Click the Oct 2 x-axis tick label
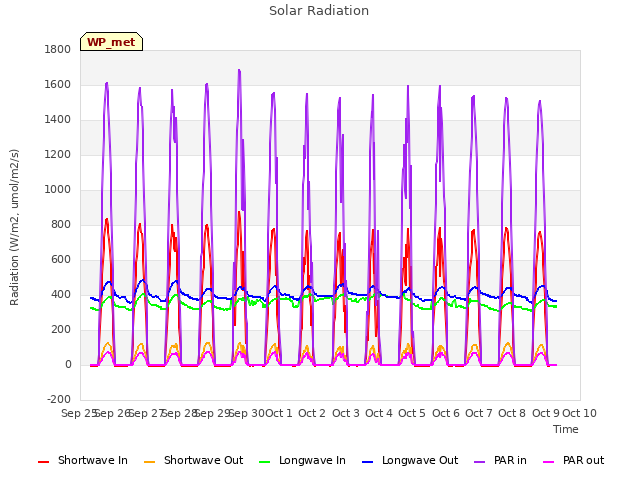This screenshot has height=480, width=640. pos(312,413)
